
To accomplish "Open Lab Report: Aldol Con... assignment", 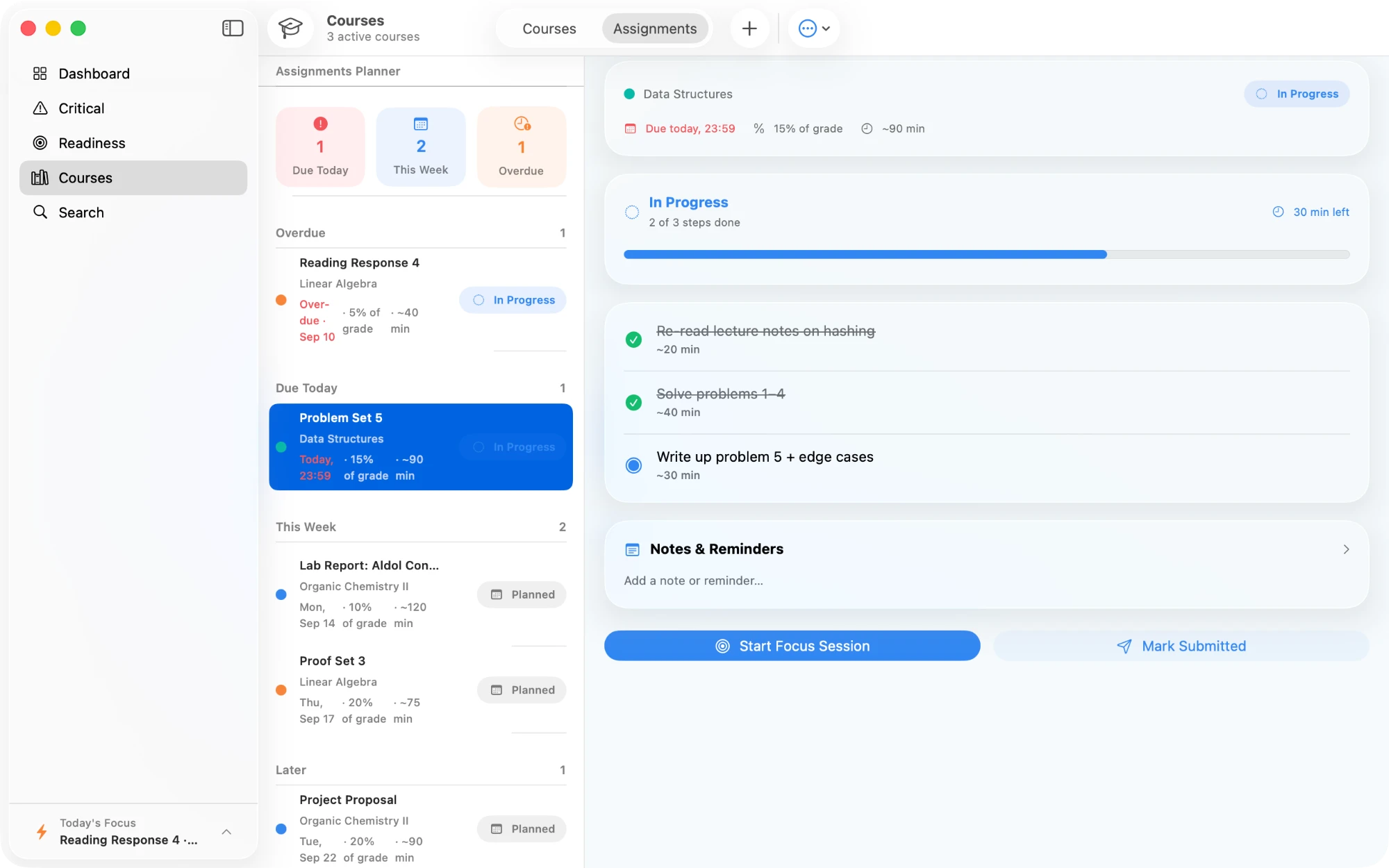I will click(421, 594).
